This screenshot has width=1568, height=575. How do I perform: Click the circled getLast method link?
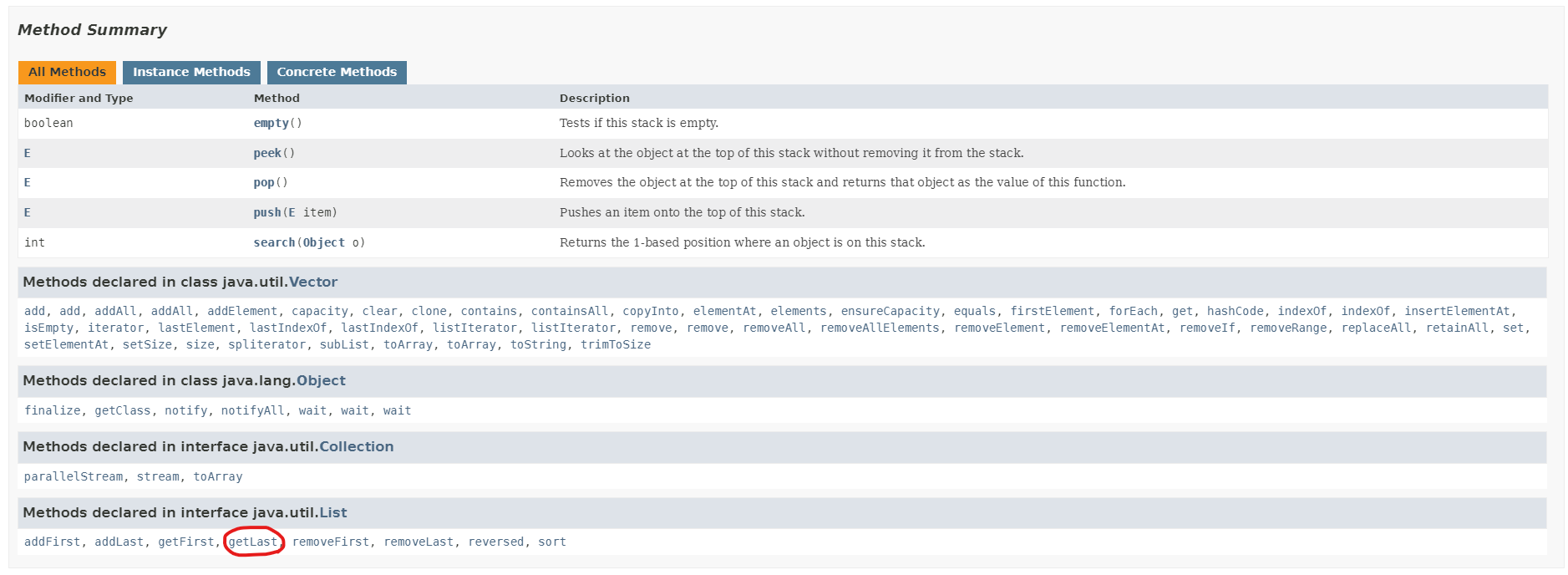point(253,542)
